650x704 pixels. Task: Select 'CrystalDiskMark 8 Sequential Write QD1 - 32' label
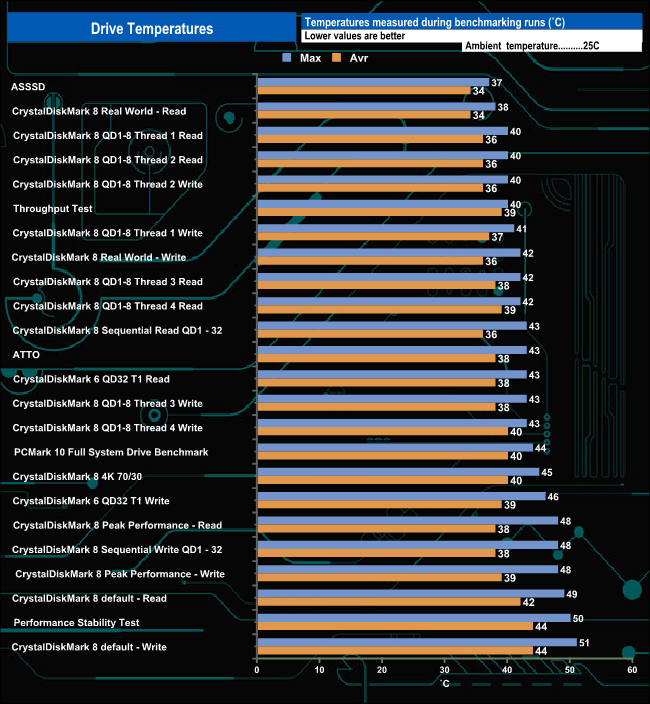pyautogui.click(x=117, y=550)
